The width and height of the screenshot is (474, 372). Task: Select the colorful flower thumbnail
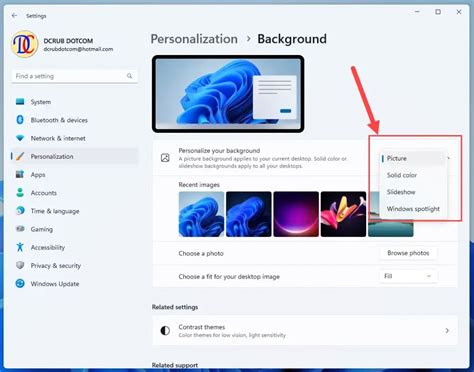[x=343, y=214]
